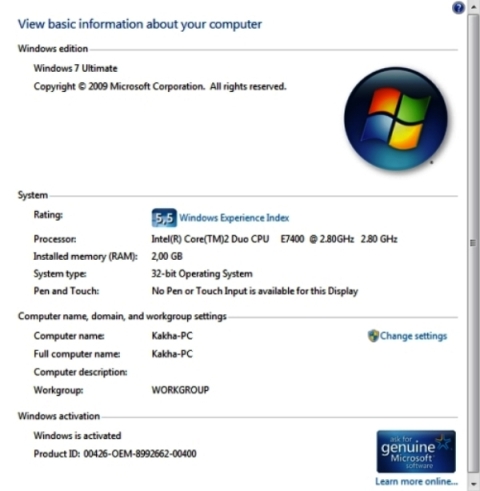
Task: Click the WORKGROUP value
Action: (x=180, y=390)
